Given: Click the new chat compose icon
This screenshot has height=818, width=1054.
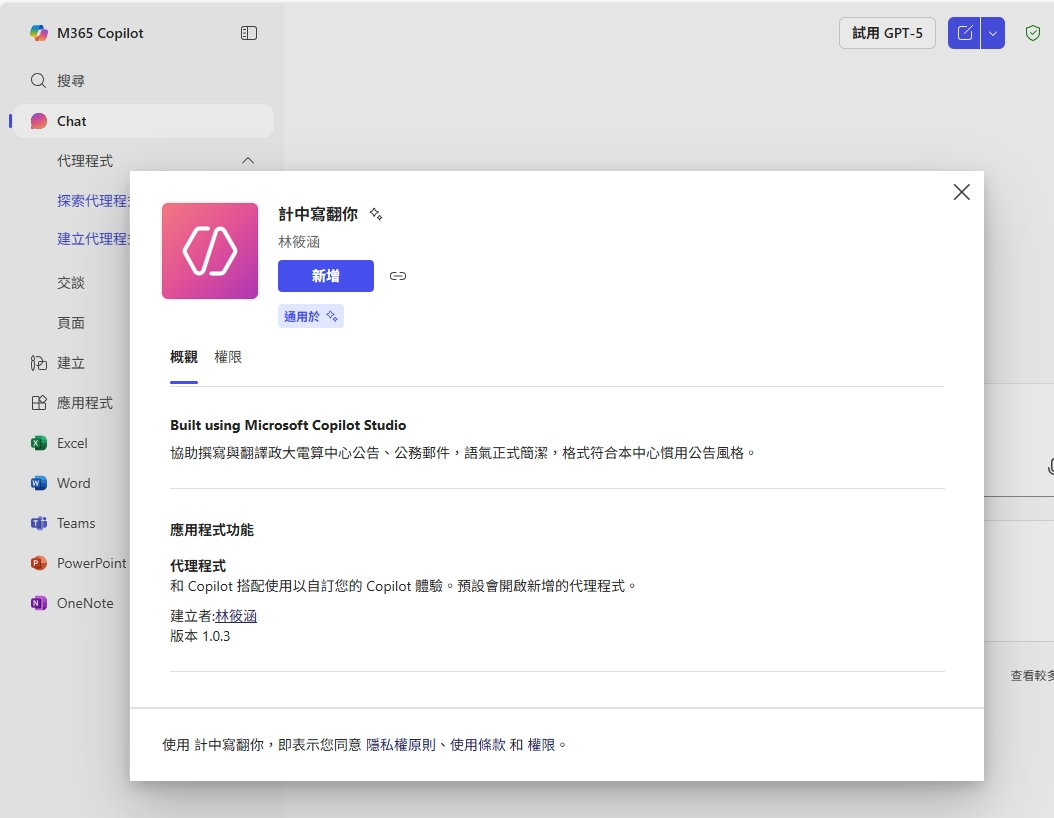Looking at the screenshot, I should click(964, 33).
